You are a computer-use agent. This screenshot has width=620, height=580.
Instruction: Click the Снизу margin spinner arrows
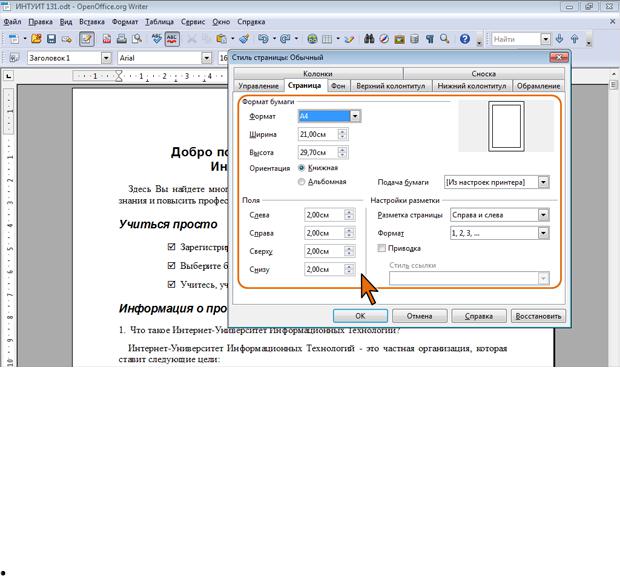click(349, 269)
